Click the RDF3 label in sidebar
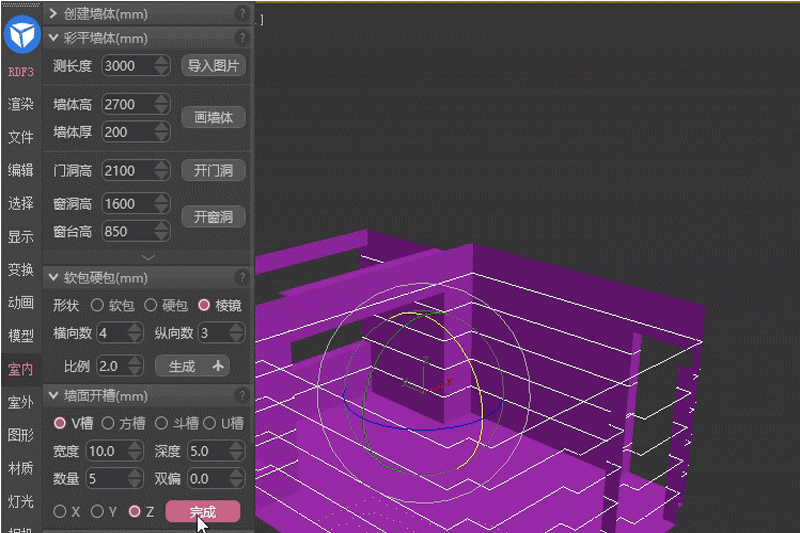 (21, 72)
